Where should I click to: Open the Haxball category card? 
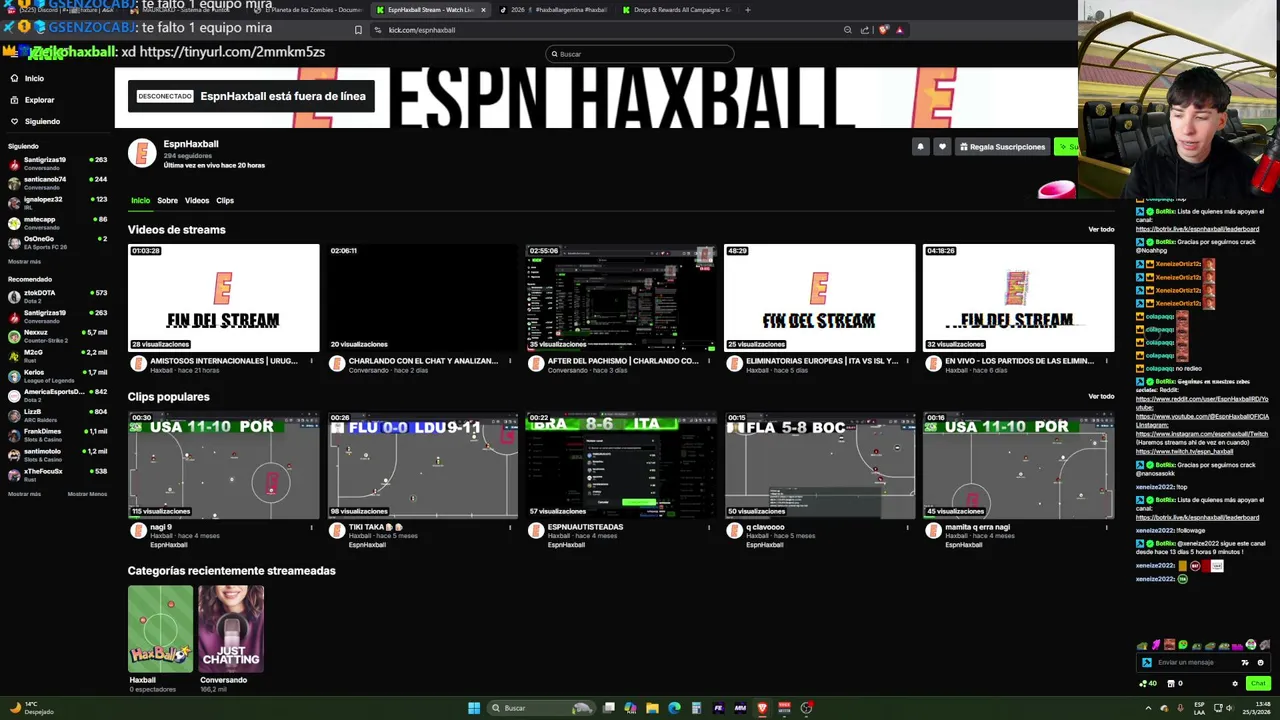(x=160, y=629)
